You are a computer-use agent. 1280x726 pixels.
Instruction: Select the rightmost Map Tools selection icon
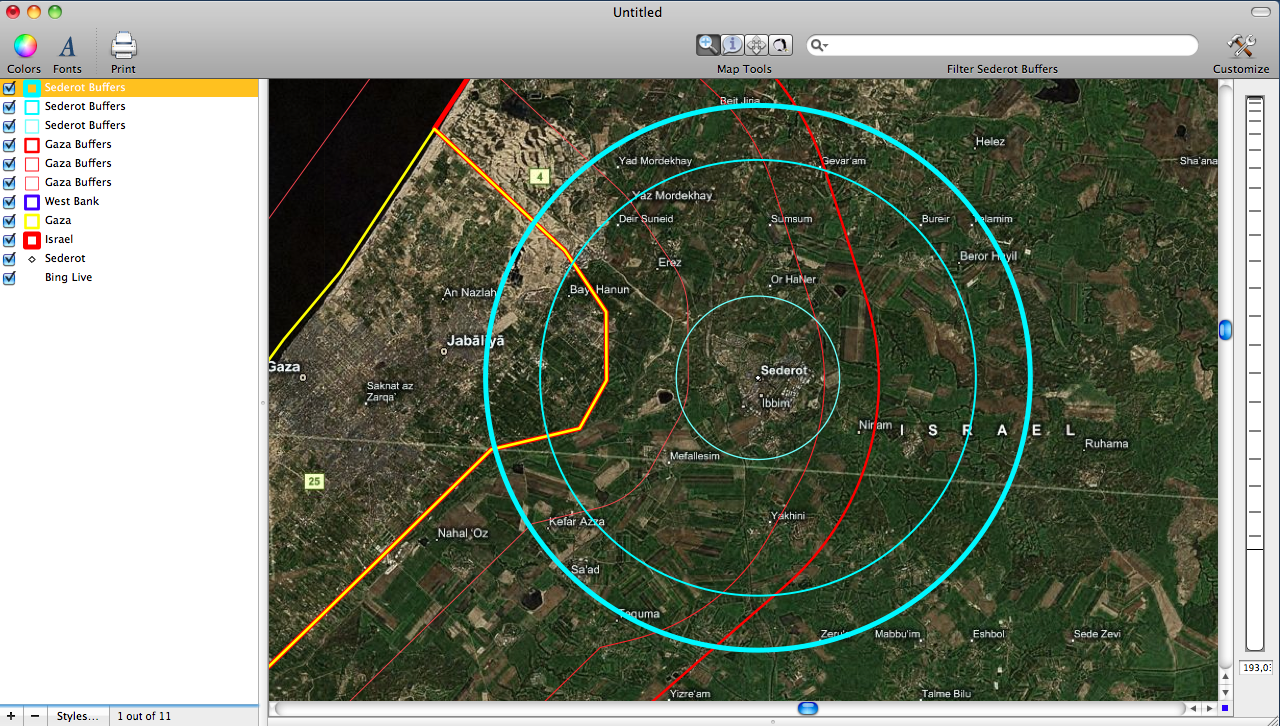tap(781, 45)
